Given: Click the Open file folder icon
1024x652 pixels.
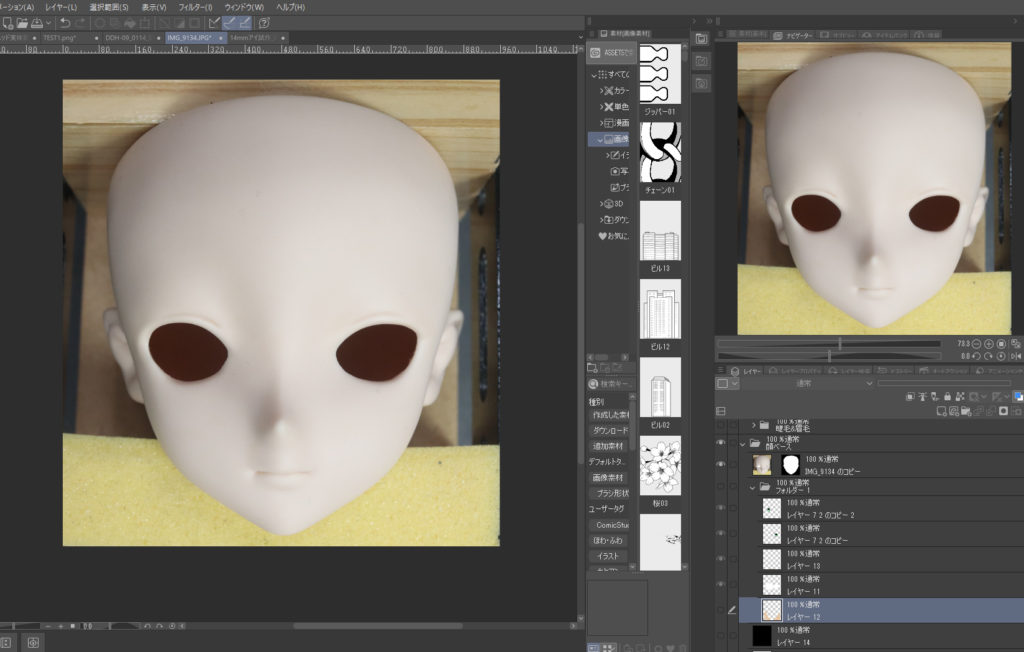Looking at the screenshot, I should click(21, 22).
